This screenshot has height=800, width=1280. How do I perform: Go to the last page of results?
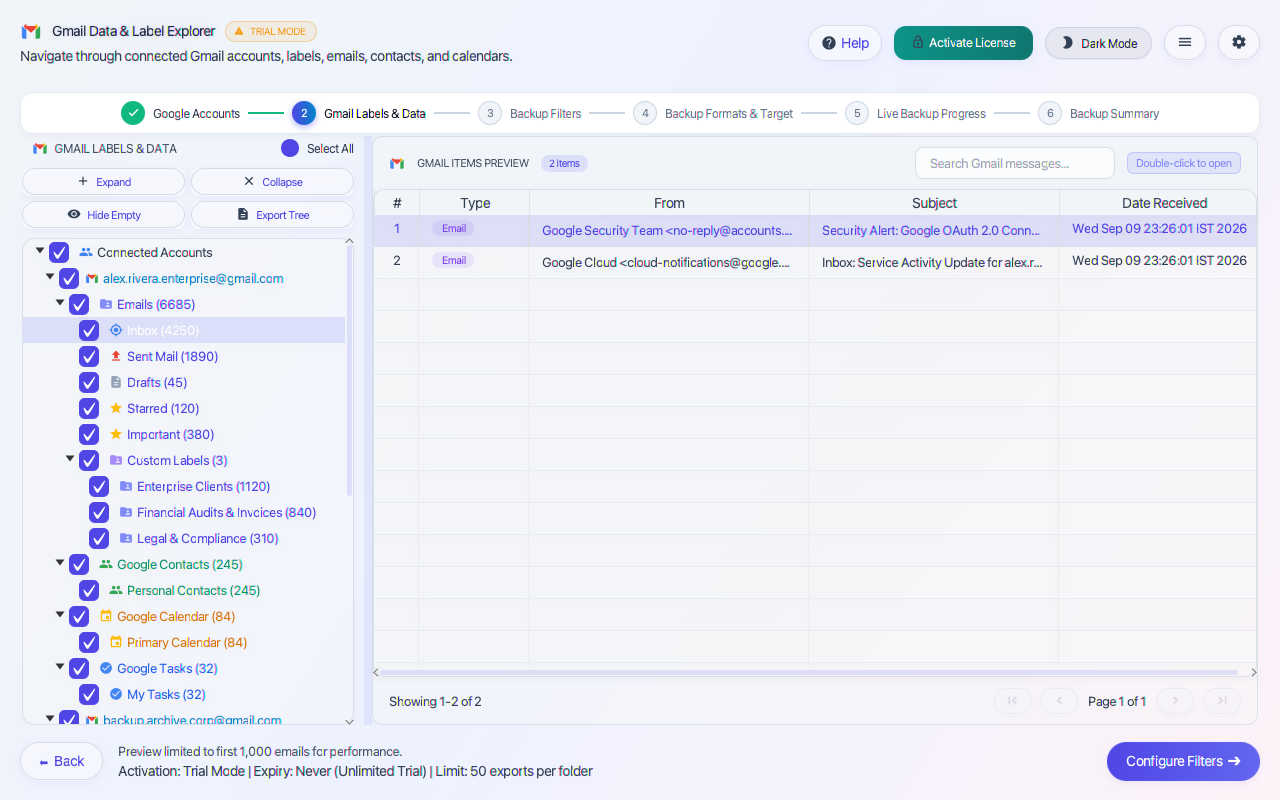[x=1222, y=701]
